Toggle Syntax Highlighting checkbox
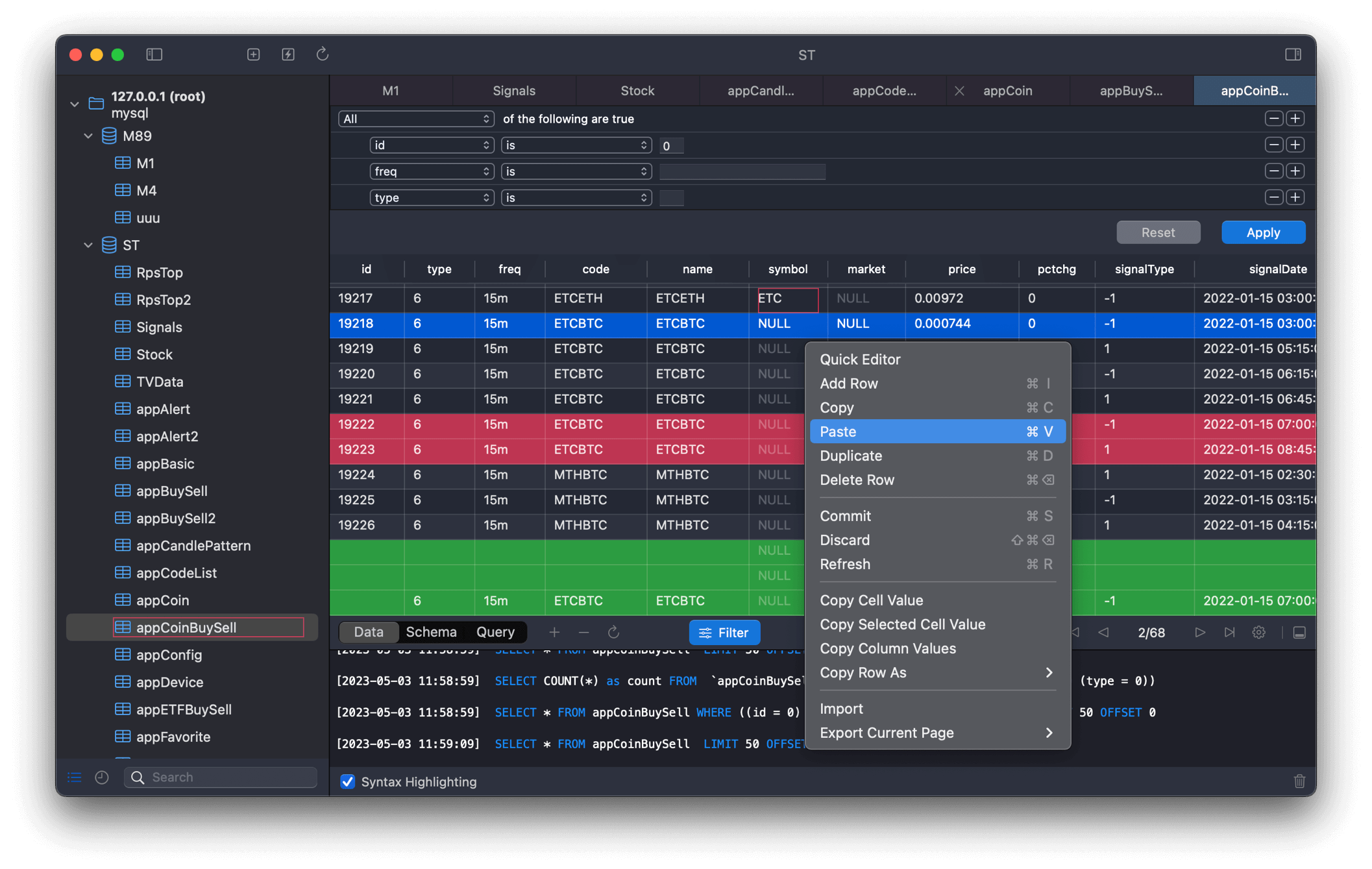This screenshot has width=1372, height=869. [x=348, y=781]
